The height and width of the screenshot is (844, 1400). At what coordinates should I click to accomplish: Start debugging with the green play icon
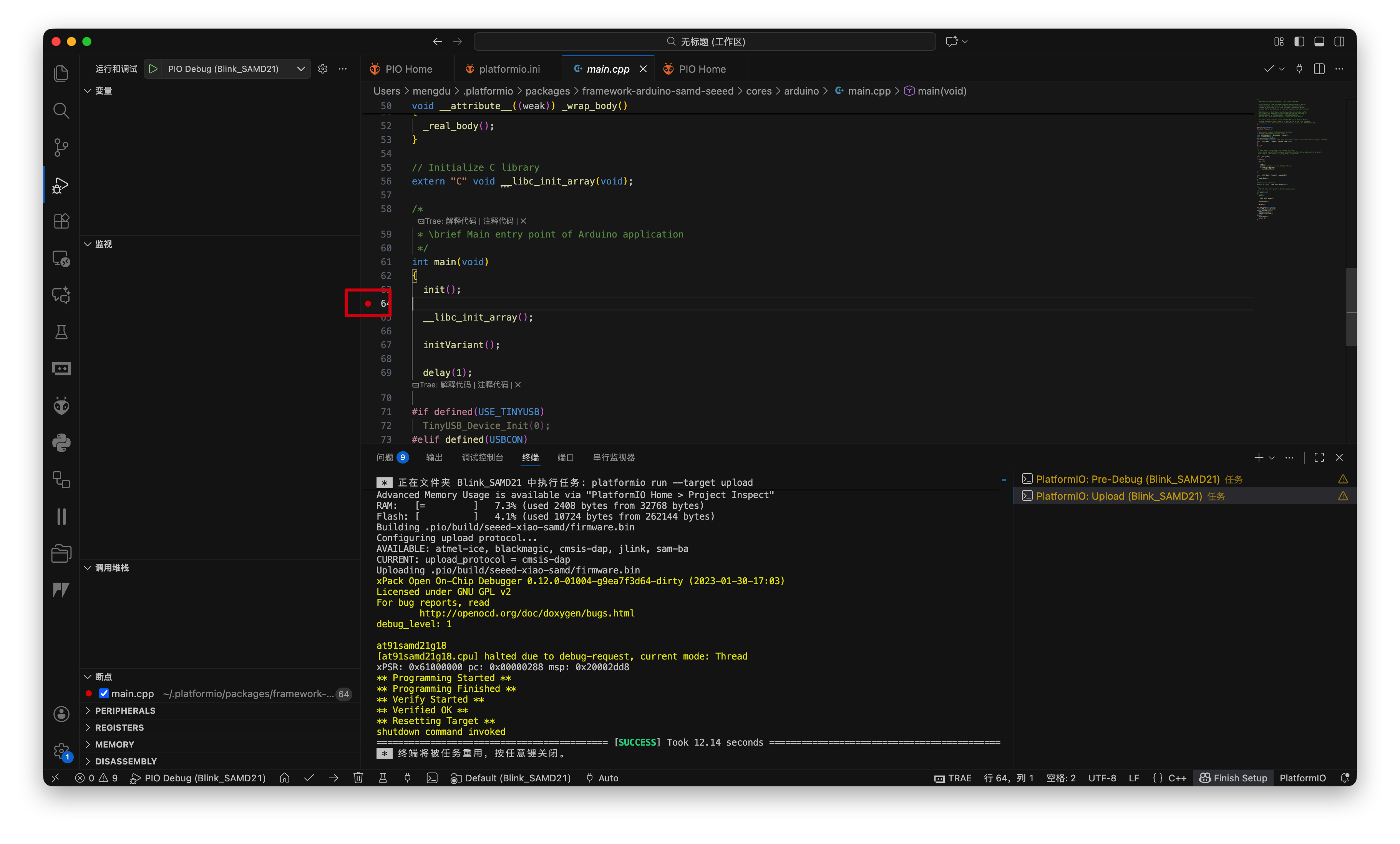point(153,69)
